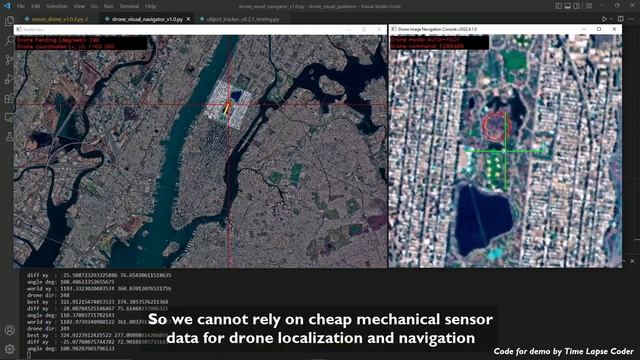Minimize the Visual Studio Code window
640x360 pixels.
[x=602, y=6]
